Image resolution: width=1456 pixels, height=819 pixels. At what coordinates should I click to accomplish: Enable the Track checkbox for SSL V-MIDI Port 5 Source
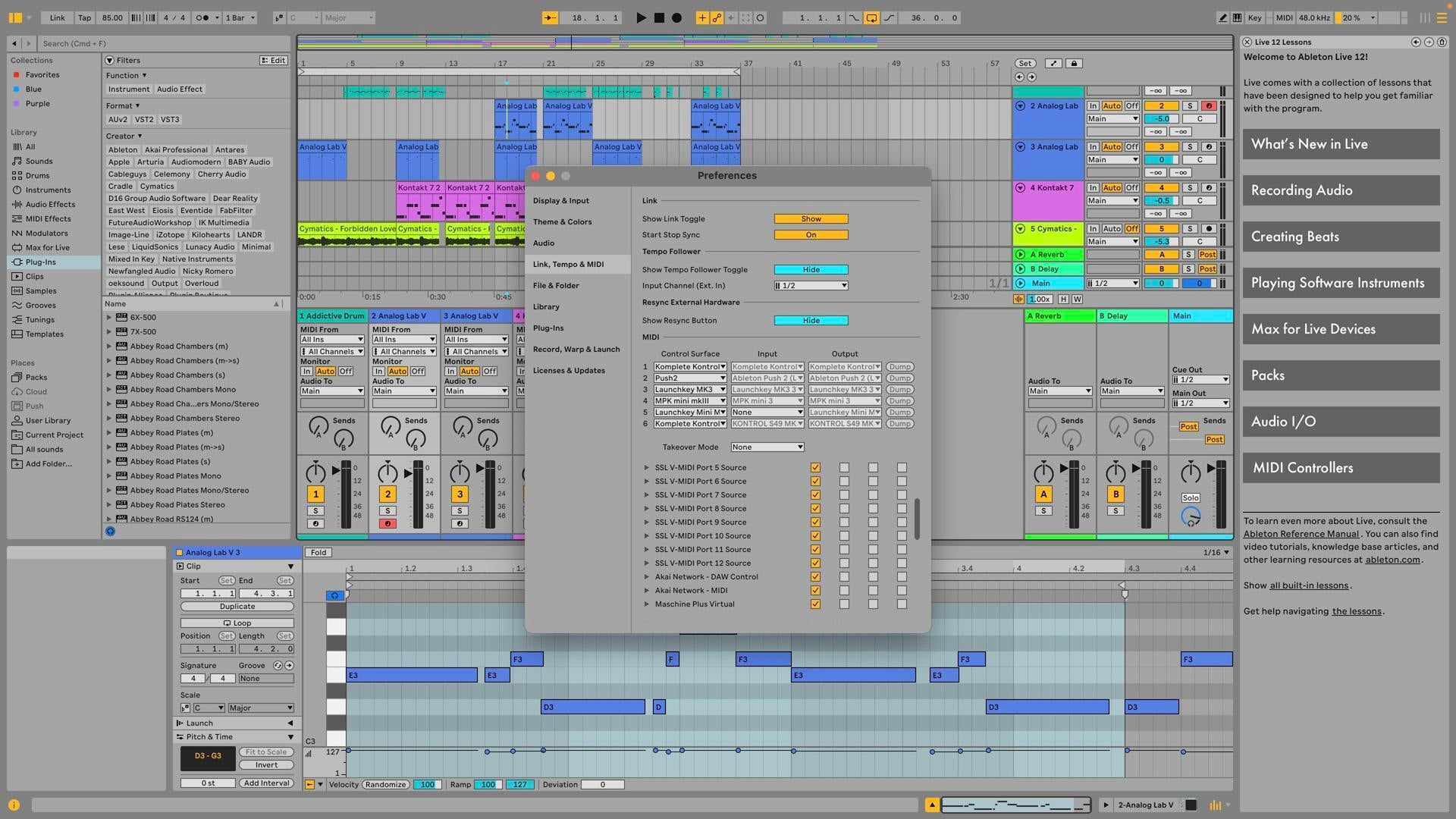pos(815,468)
